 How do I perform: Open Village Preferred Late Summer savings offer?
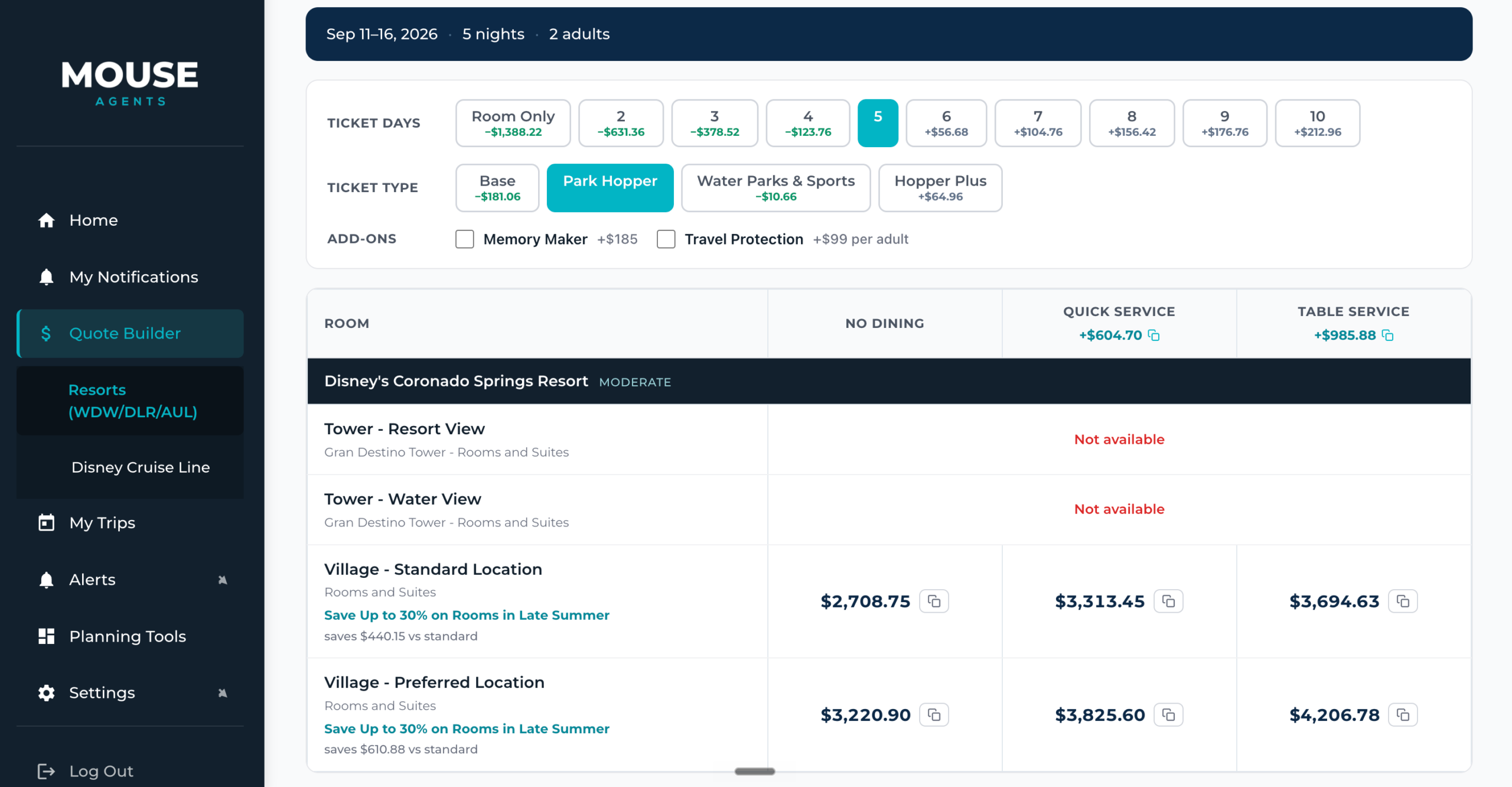[x=467, y=729]
